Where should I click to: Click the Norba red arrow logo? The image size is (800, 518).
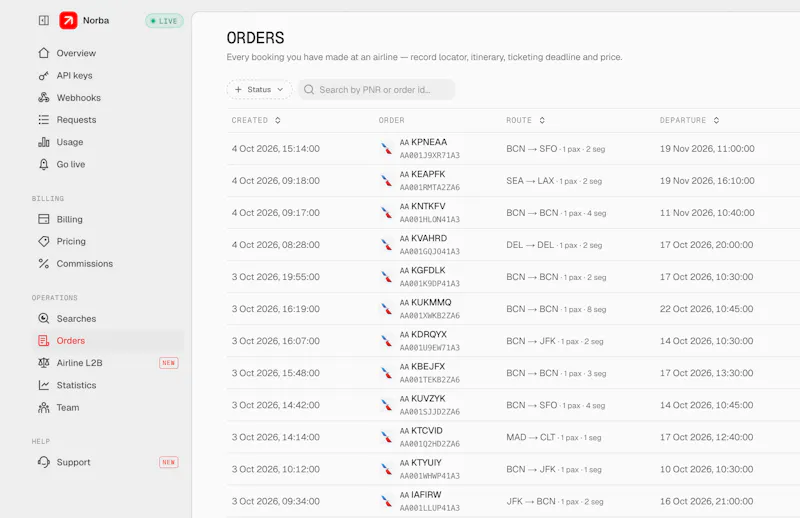[x=68, y=20]
